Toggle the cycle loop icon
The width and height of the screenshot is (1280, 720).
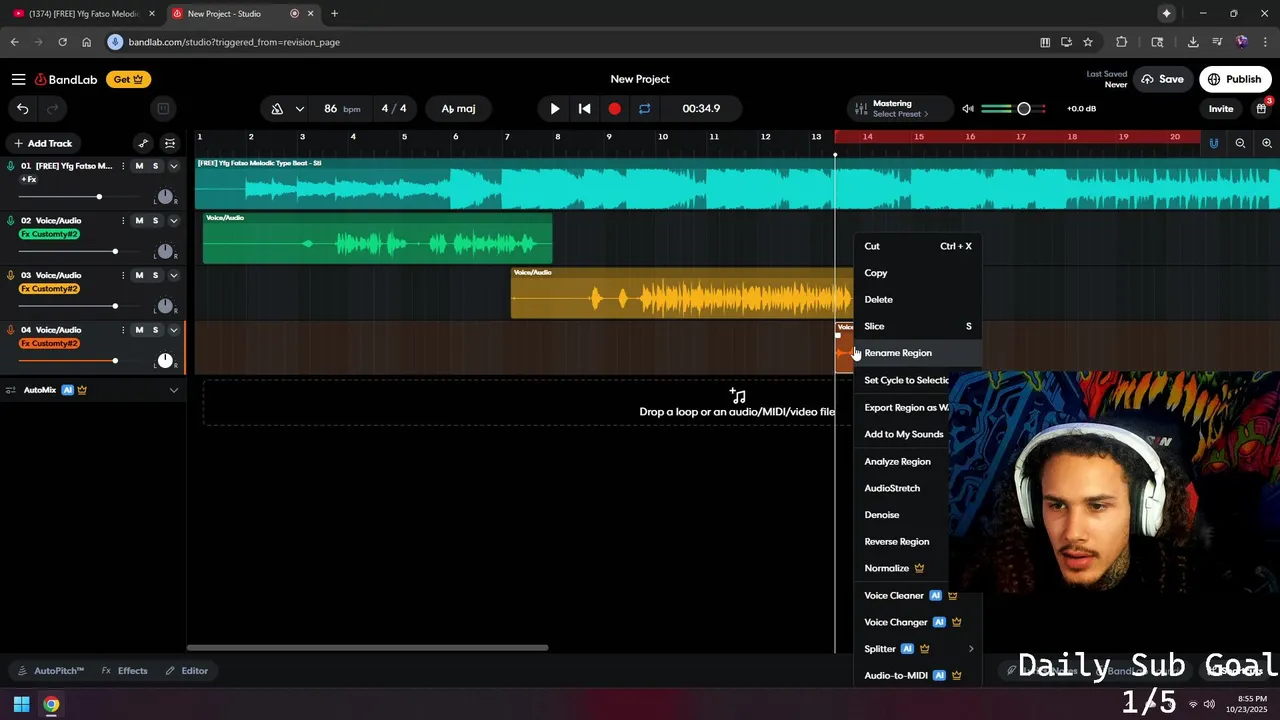(644, 109)
